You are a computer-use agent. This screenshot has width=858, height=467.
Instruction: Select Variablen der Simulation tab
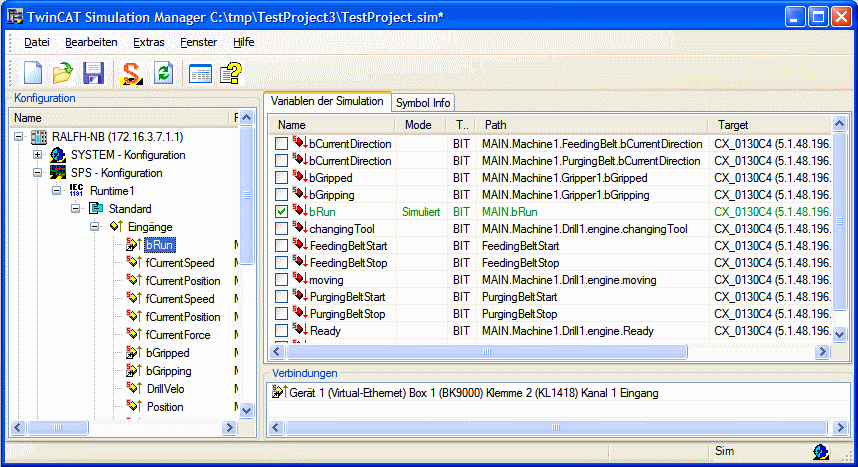[x=327, y=101]
